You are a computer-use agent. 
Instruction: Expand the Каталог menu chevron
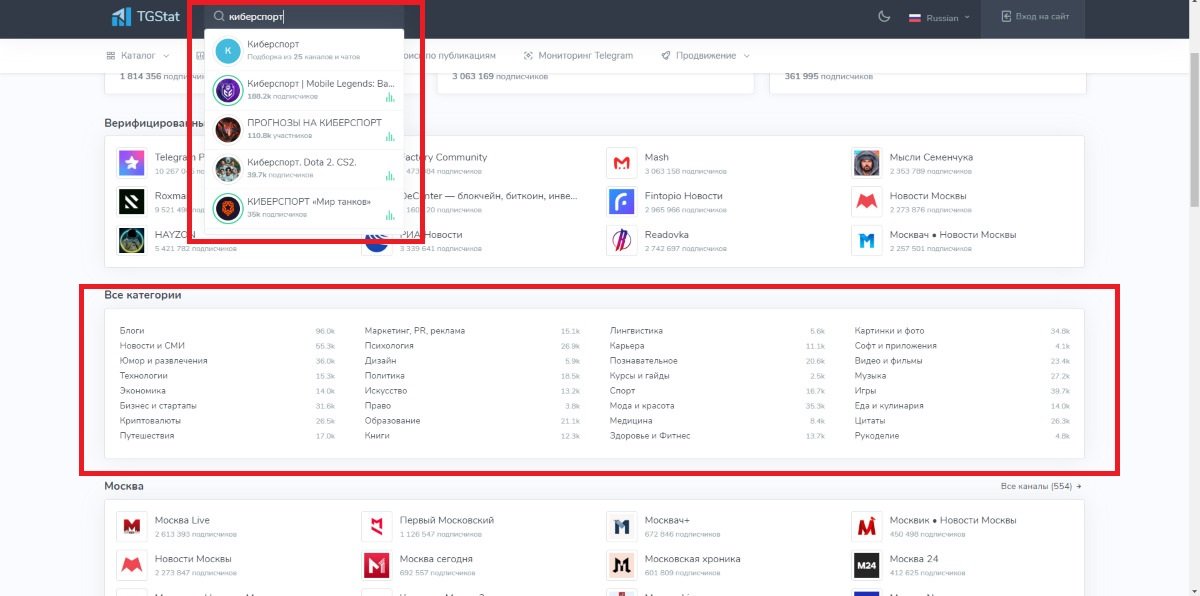166,56
